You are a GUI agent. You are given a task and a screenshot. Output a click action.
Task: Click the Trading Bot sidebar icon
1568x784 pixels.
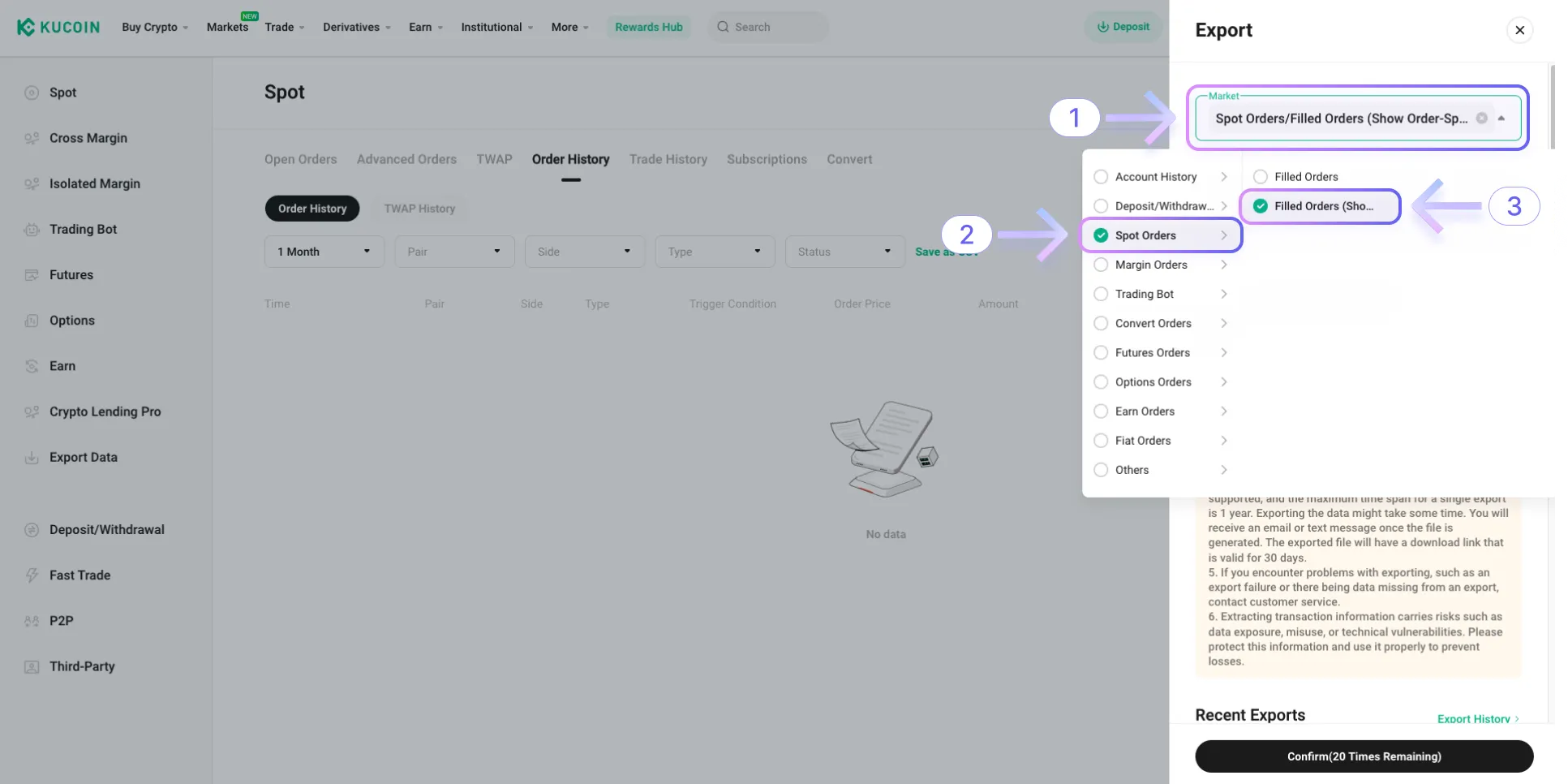tap(32, 229)
